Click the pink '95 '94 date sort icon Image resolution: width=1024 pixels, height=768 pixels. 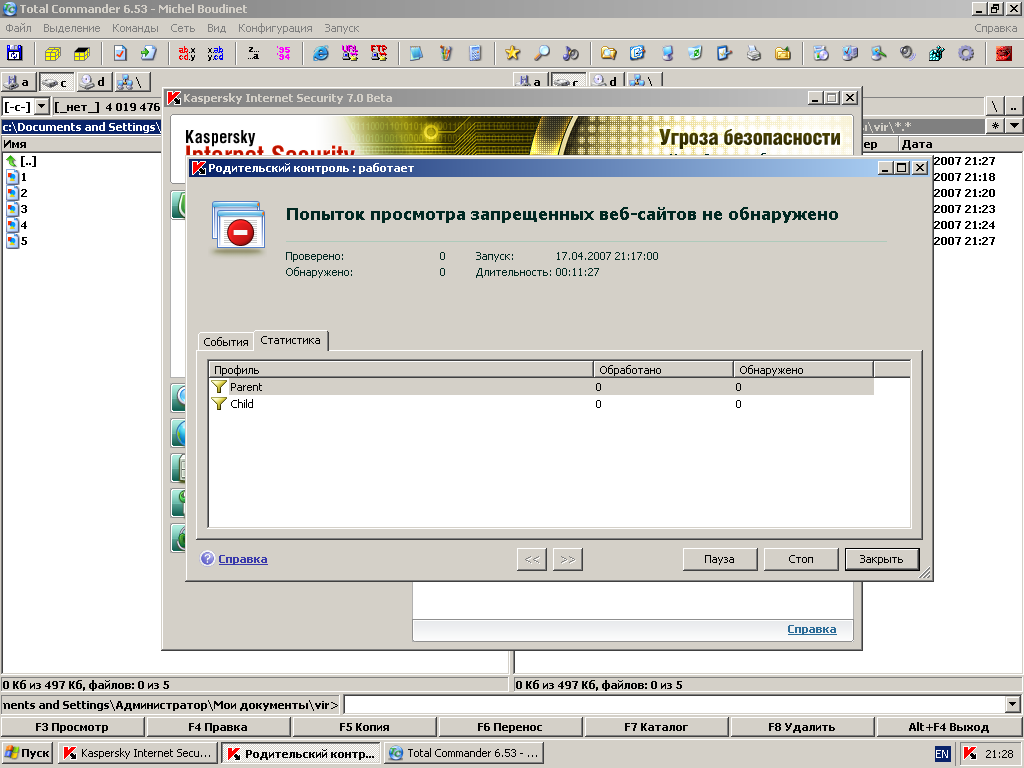point(283,53)
